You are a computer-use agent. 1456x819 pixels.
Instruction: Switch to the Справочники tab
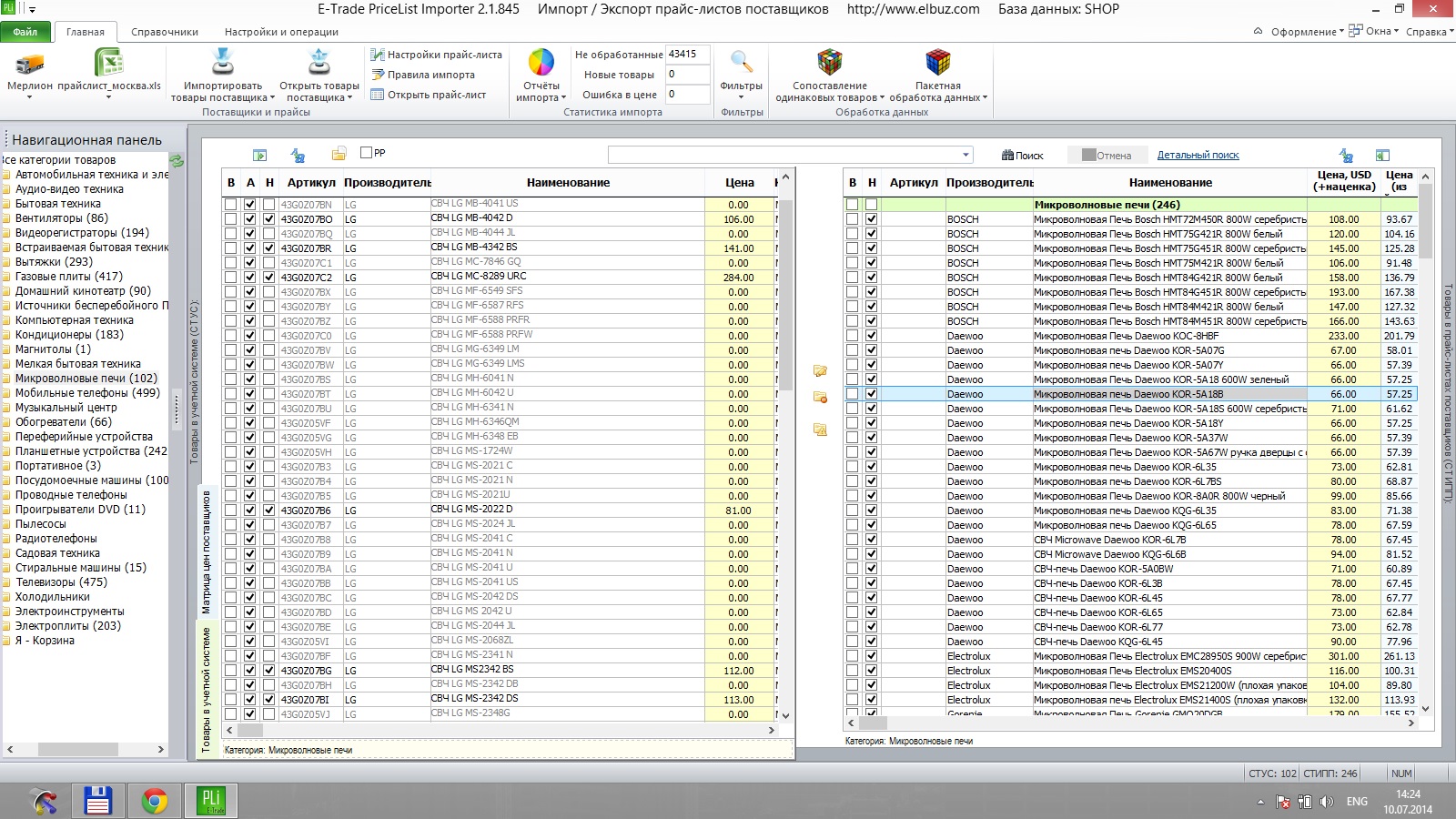pos(165,32)
